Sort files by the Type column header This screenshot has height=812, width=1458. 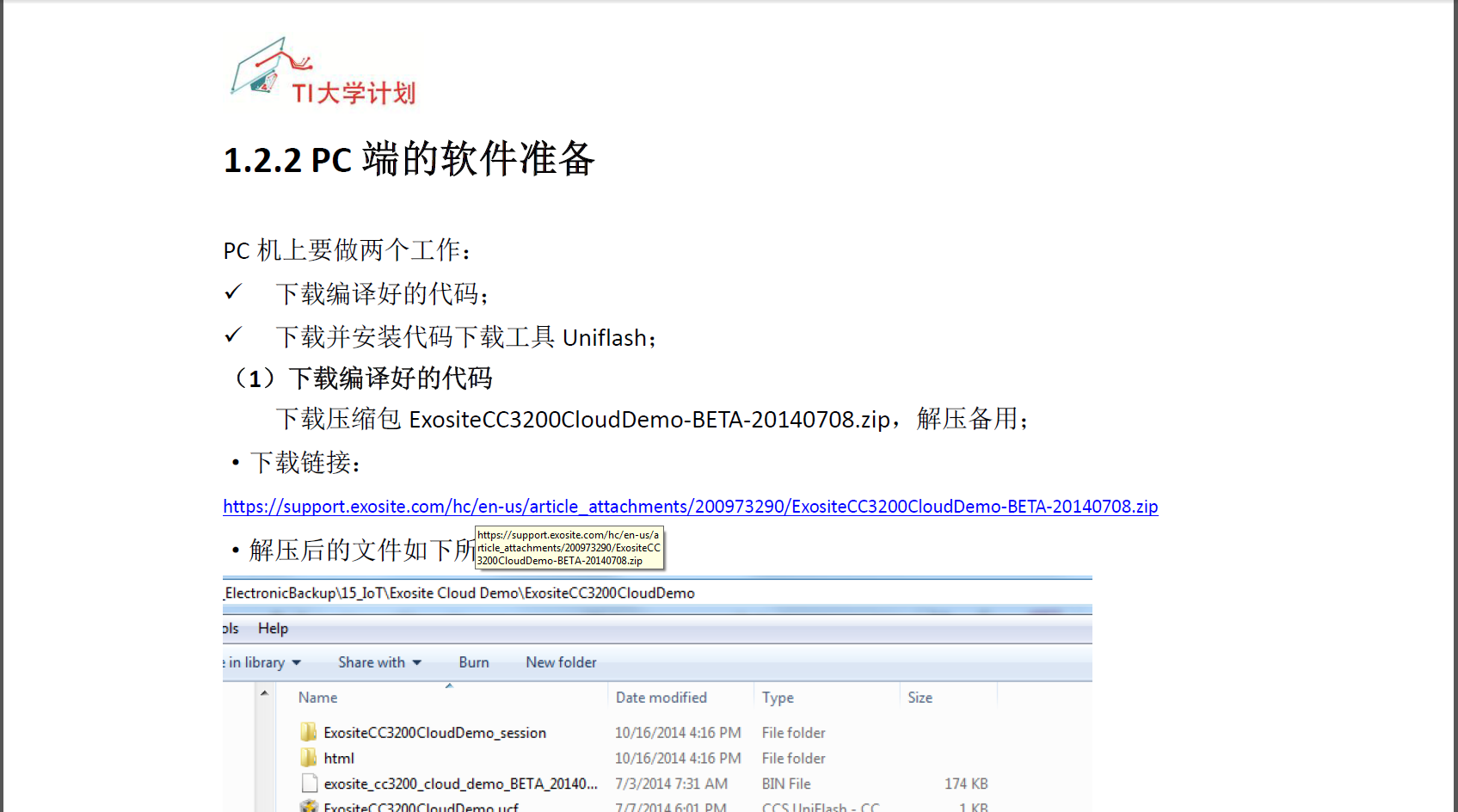tap(778, 698)
